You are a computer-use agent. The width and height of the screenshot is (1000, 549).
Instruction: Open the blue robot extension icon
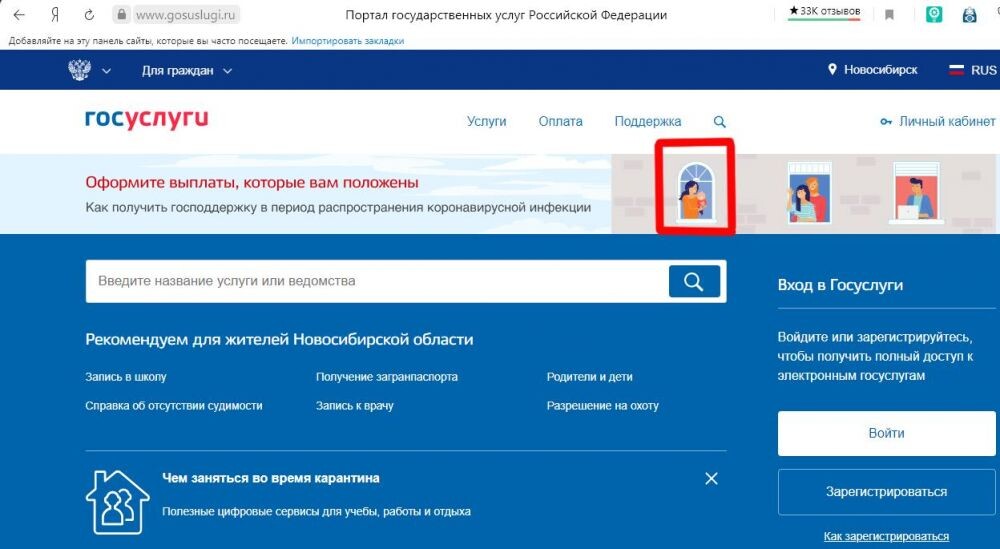[969, 14]
